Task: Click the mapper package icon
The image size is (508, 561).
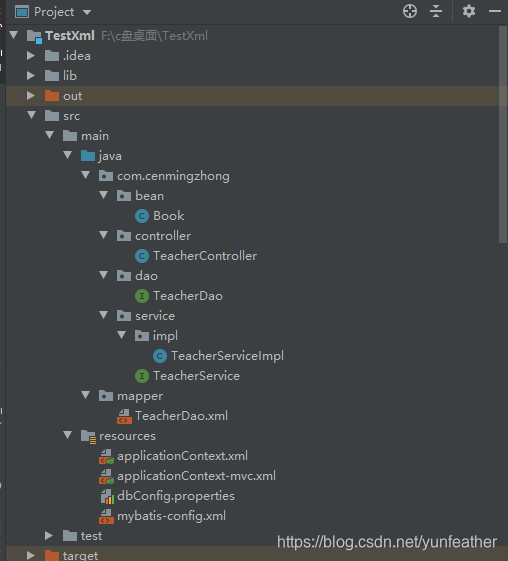Action: [106, 396]
